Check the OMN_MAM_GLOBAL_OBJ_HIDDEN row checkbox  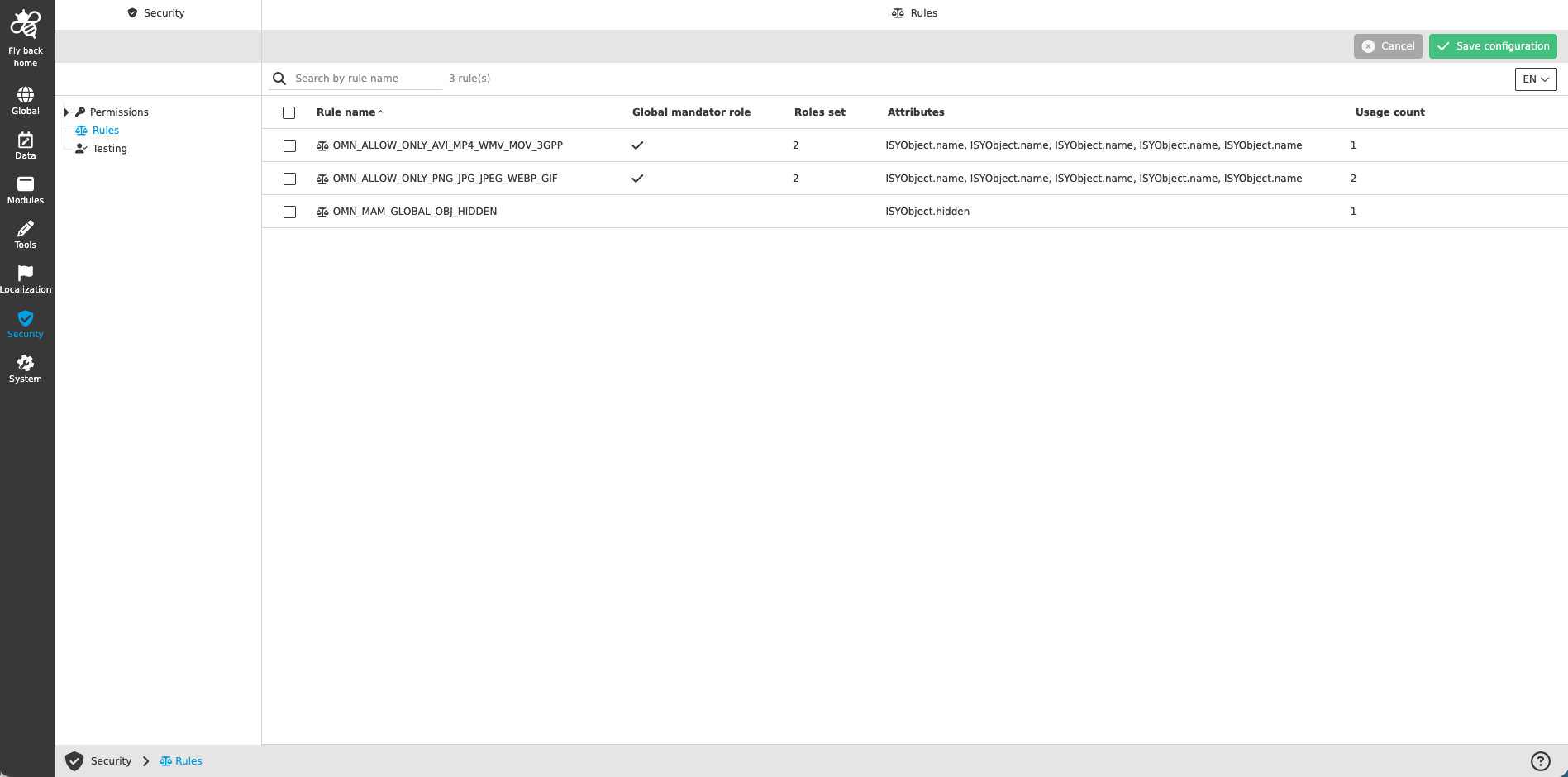pyautogui.click(x=289, y=212)
